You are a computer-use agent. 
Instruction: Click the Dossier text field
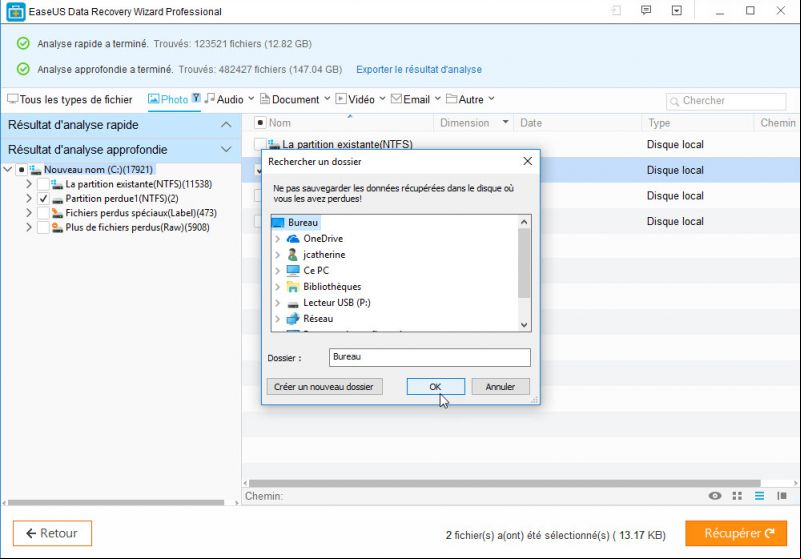[x=430, y=357]
